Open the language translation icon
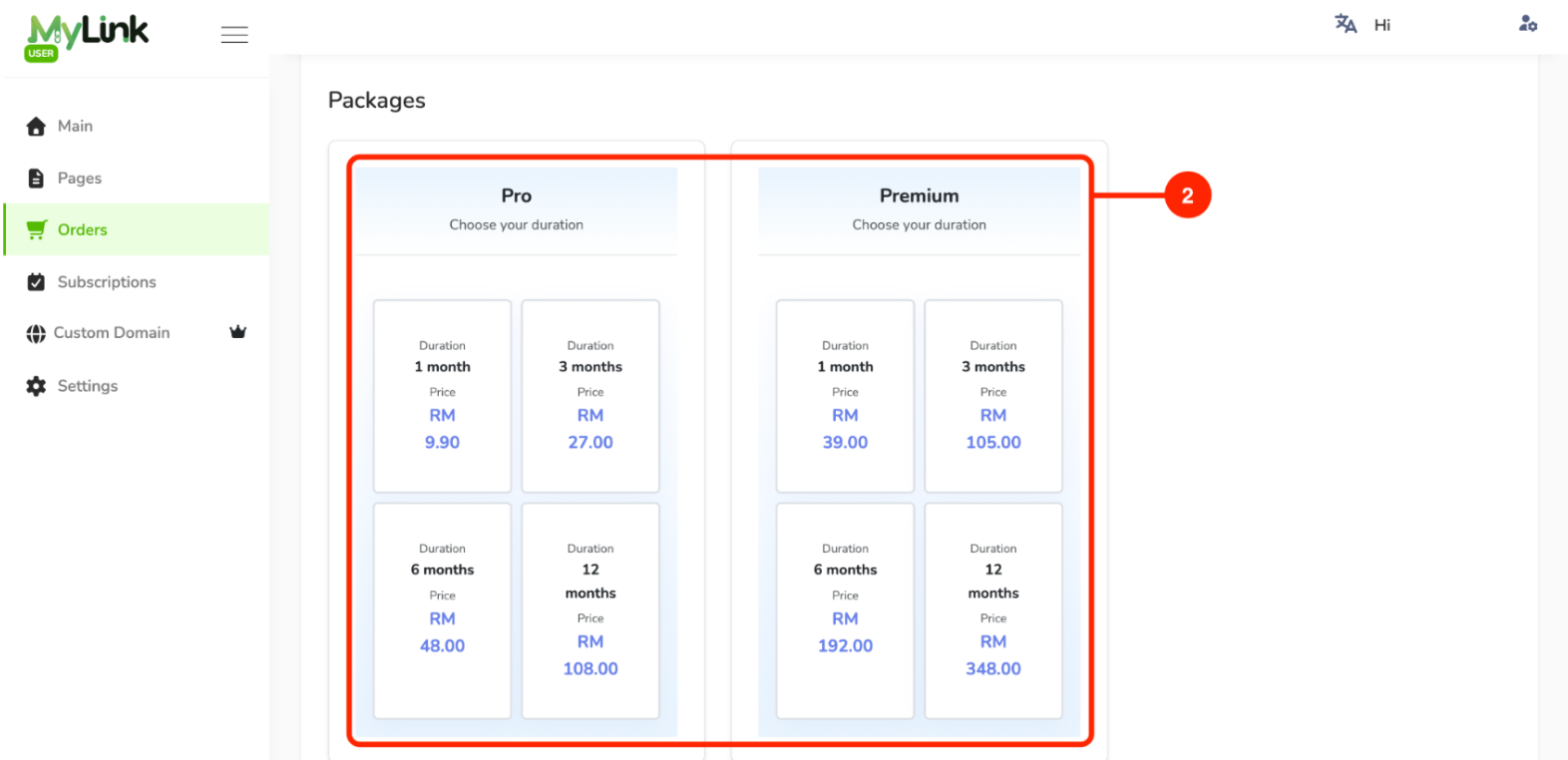 1346,24
